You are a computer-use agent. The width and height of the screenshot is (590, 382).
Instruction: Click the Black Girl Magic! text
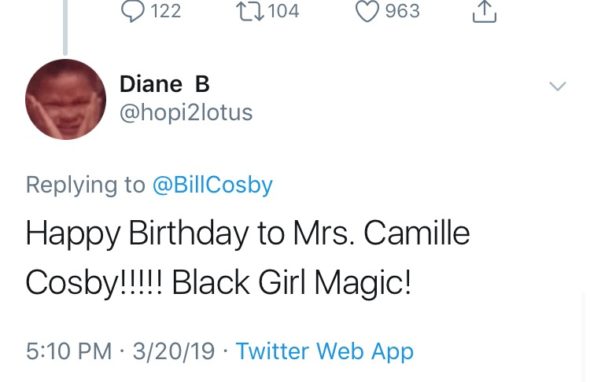291,282
